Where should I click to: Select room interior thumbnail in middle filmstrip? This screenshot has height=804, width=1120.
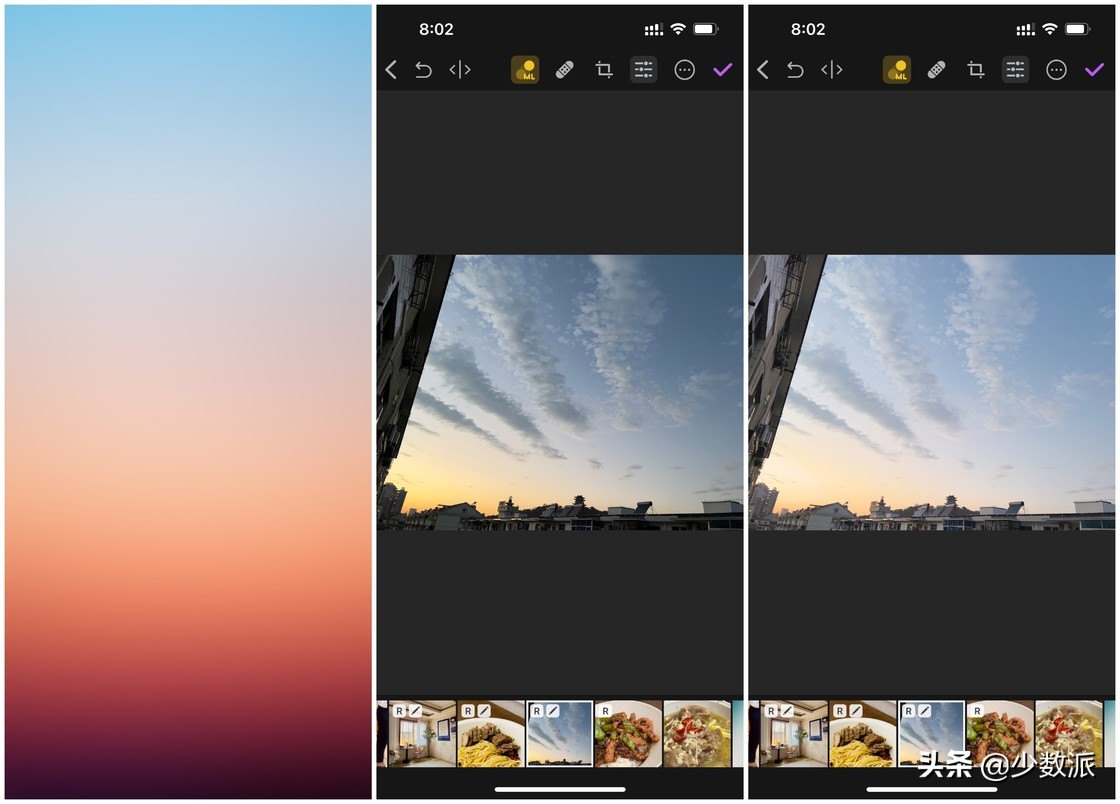click(422, 734)
